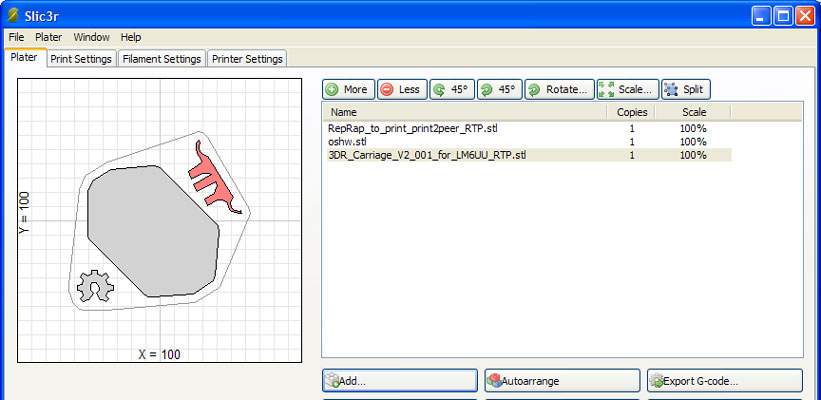The width and height of the screenshot is (821, 400).
Task: Open the File menu
Action: [17, 37]
